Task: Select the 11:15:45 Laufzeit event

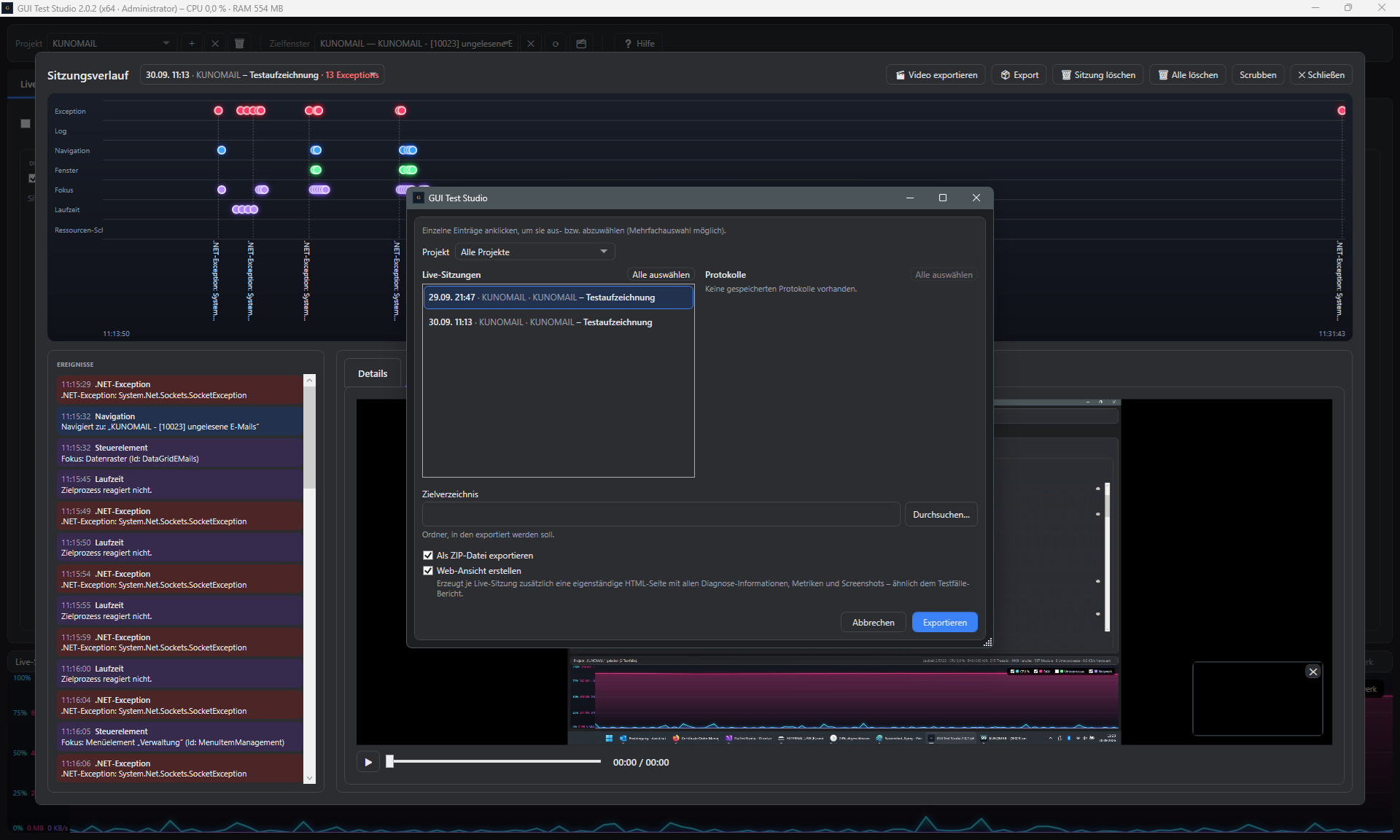Action: coord(180,484)
